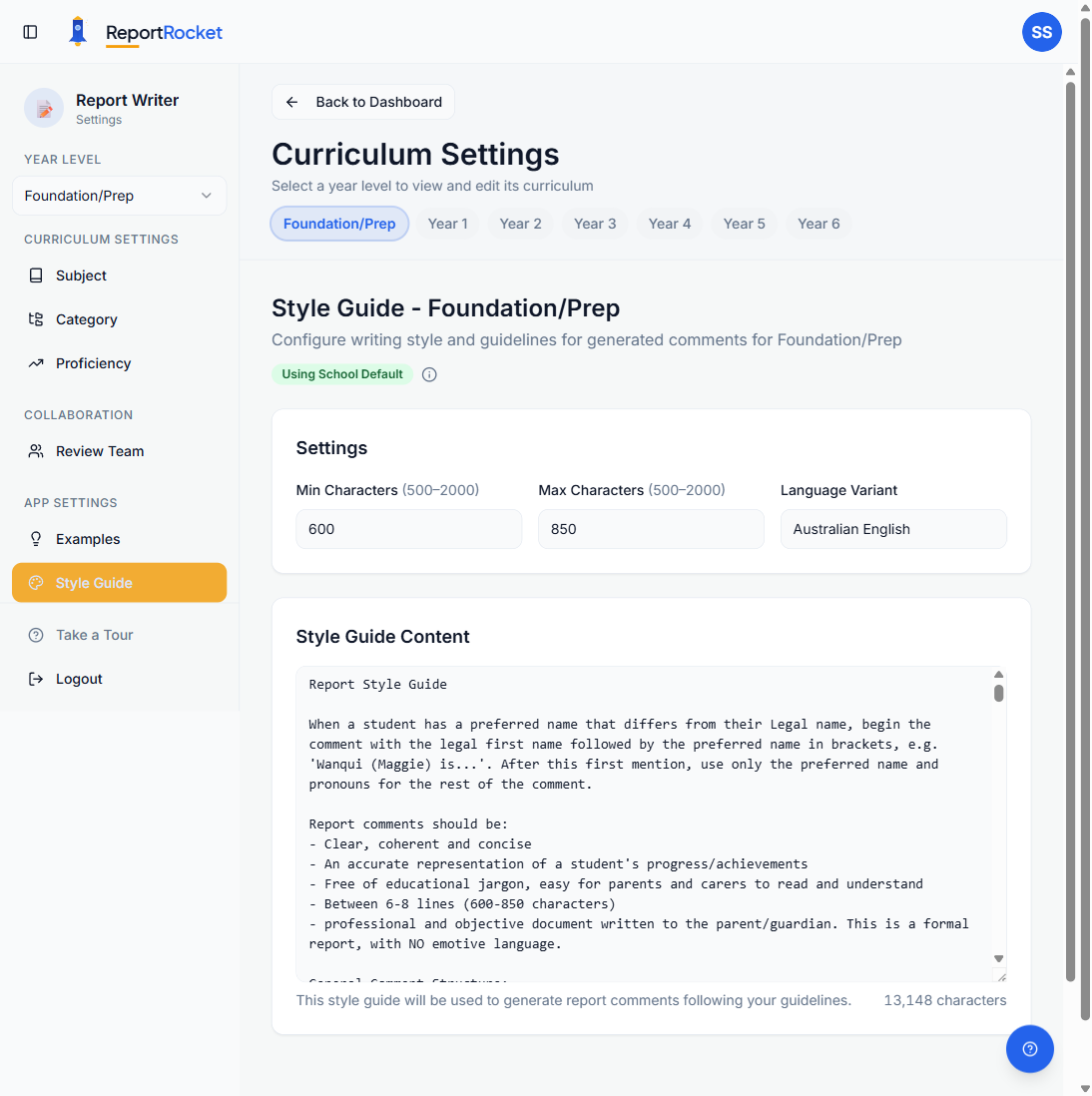The image size is (1092, 1096).
Task: Open the SS account avatar menu
Action: (x=1042, y=32)
